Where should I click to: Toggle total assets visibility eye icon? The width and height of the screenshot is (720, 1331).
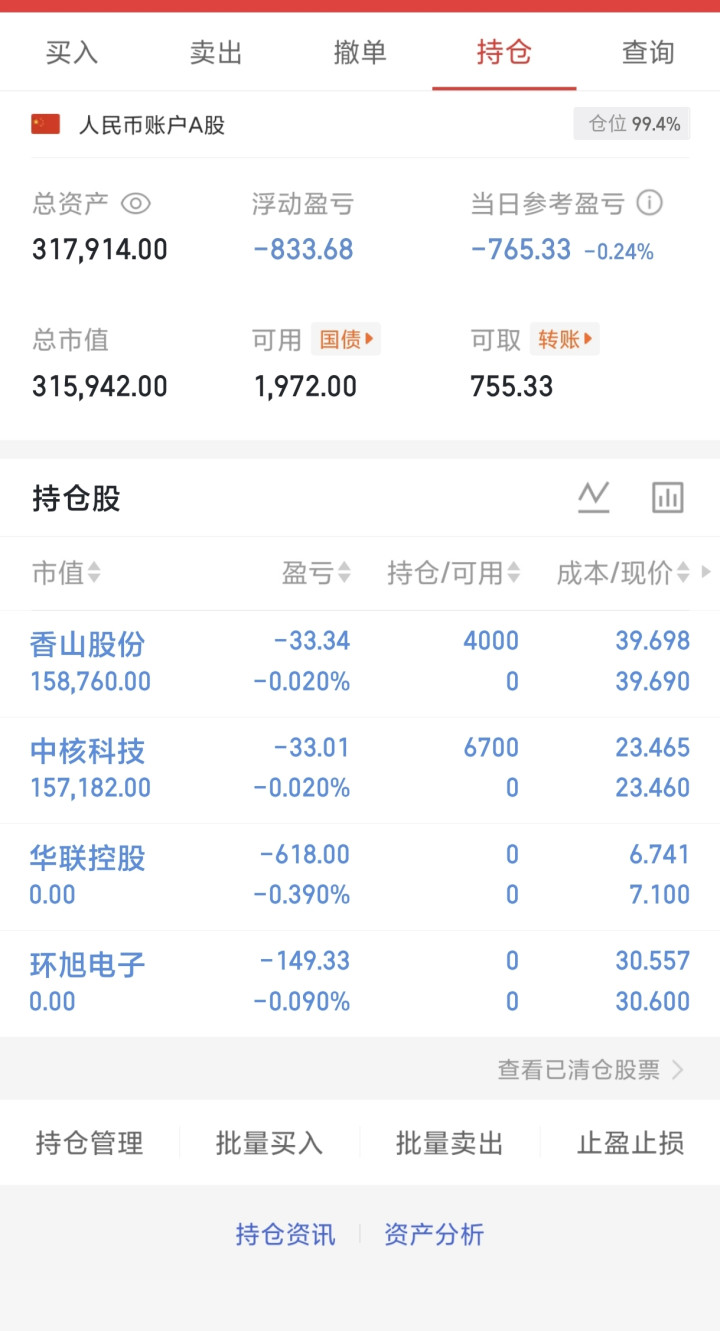[x=136, y=204]
